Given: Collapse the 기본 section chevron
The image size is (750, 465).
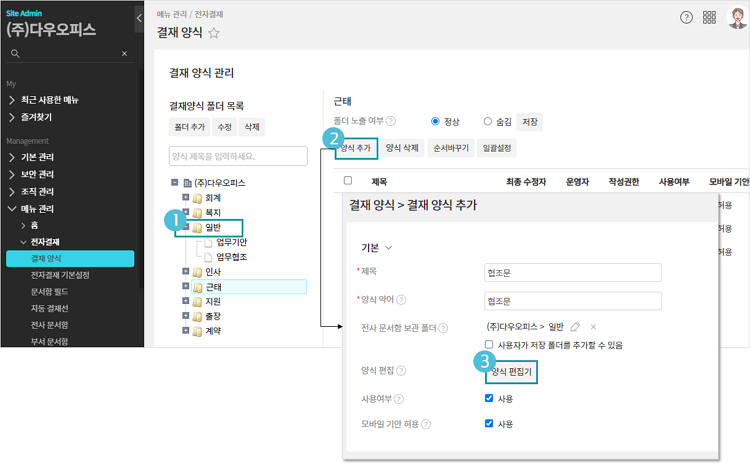Looking at the screenshot, I should [389, 247].
